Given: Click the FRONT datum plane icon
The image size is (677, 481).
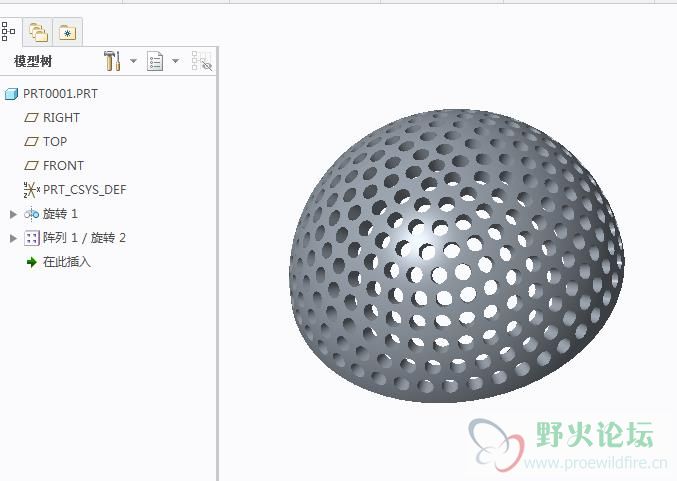Looking at the screenshot, I should 32,165.
